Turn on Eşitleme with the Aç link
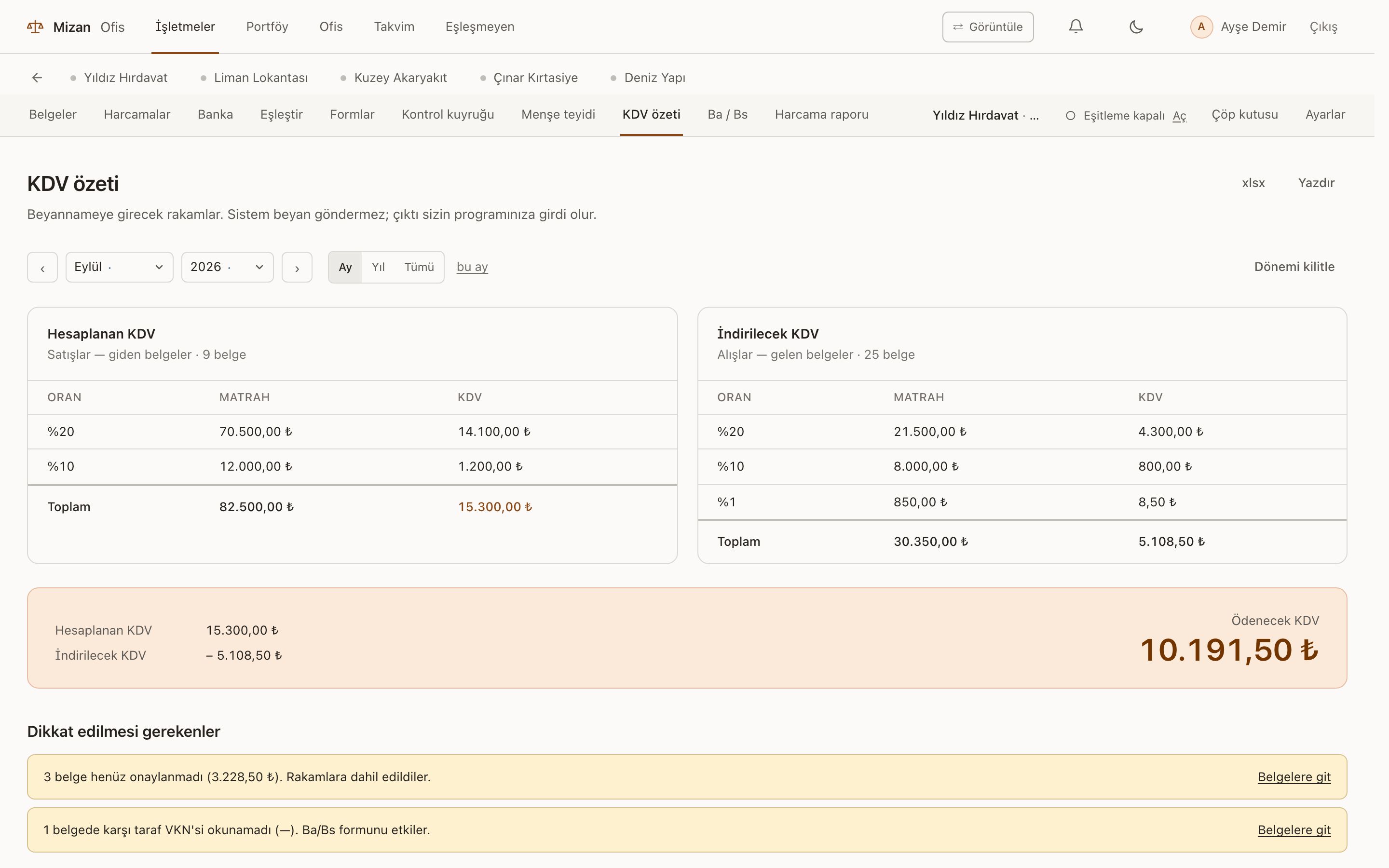The height and width of the screenshot is (868, 1389). [x=1179, y=116]
